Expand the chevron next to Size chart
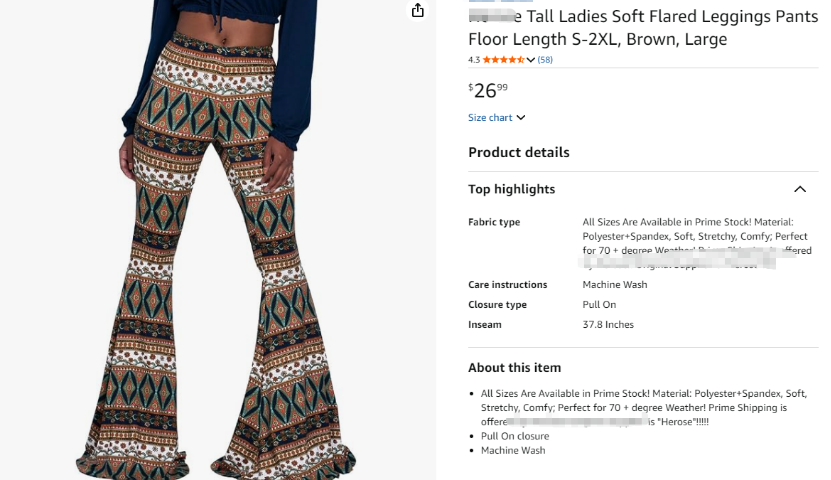The image size is (831, 480). coord(521,118)
